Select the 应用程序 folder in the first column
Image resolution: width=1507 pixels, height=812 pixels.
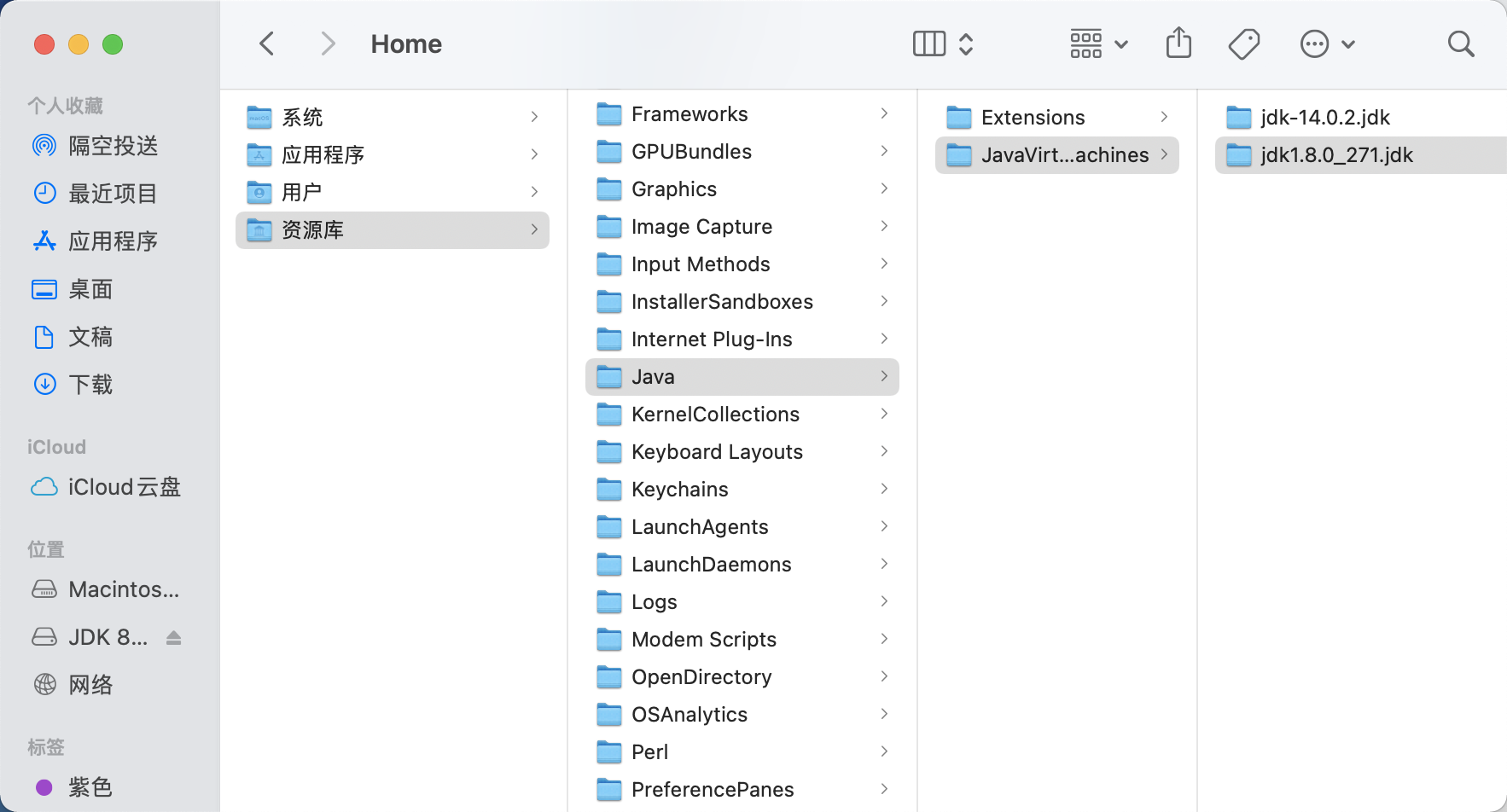[x=393, y=154]
